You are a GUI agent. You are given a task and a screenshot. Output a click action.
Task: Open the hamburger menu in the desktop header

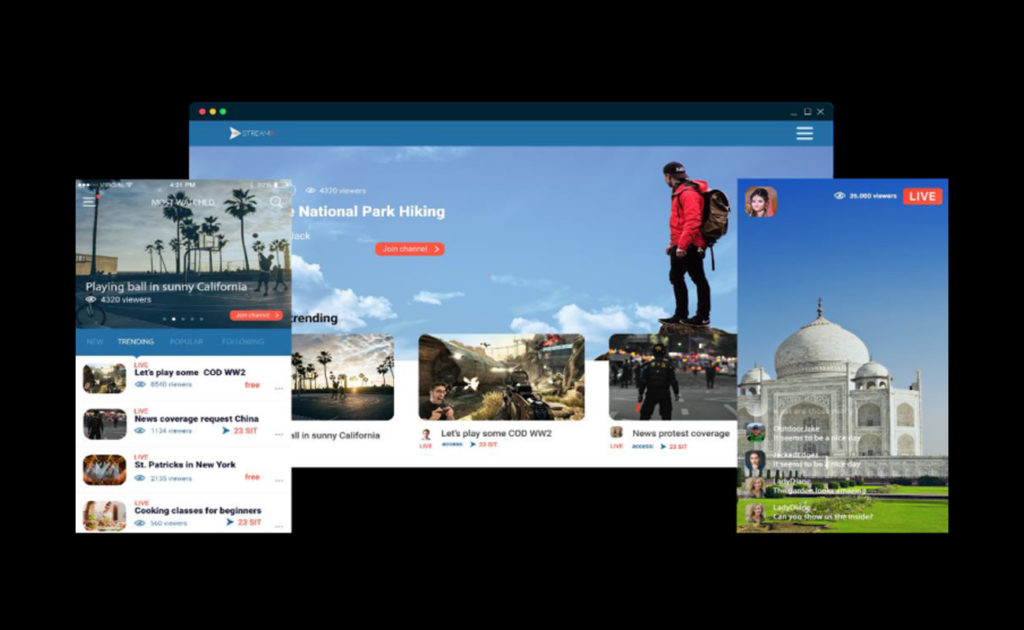pos(804,133)
